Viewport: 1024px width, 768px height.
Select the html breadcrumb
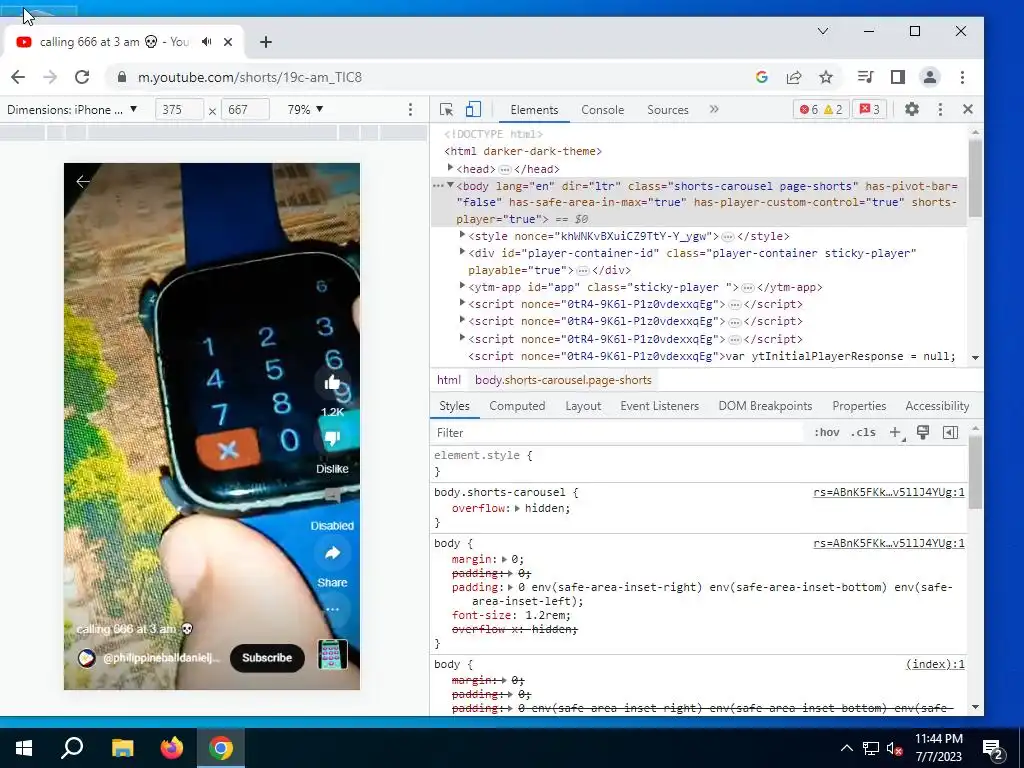click(x=449, y=380)
